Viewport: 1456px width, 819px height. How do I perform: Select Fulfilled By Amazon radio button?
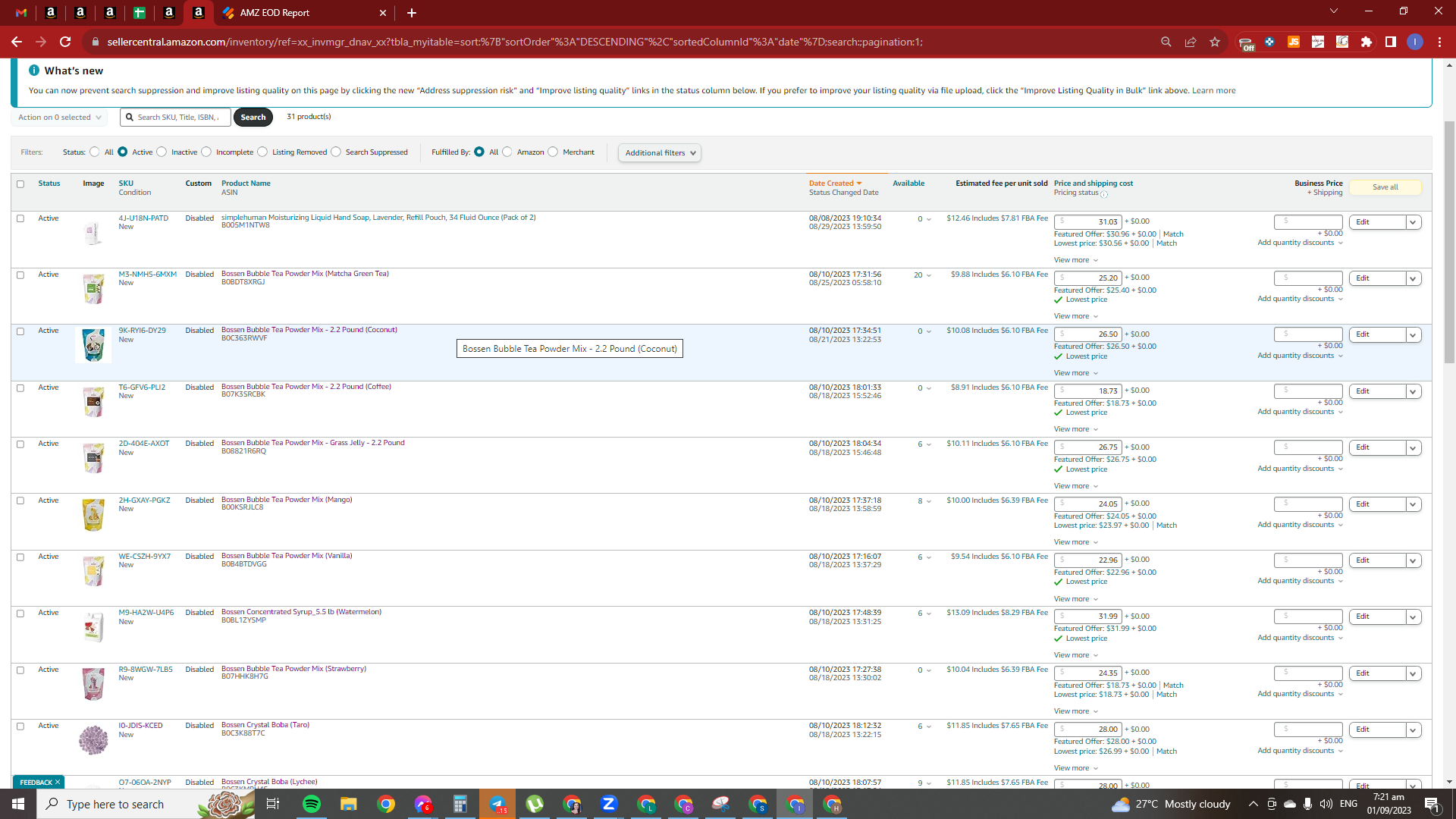507,152
